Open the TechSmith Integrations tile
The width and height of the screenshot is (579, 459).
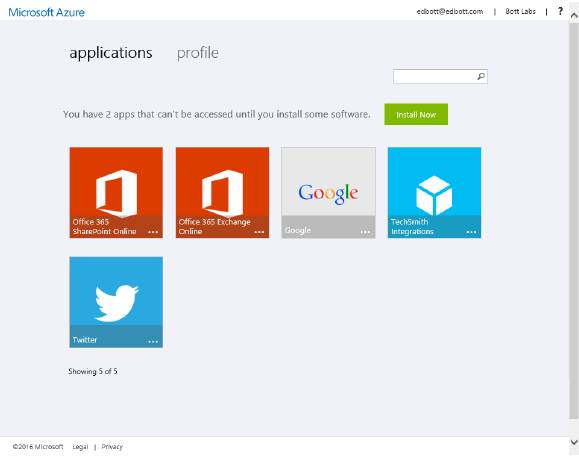tap(434, 192)
